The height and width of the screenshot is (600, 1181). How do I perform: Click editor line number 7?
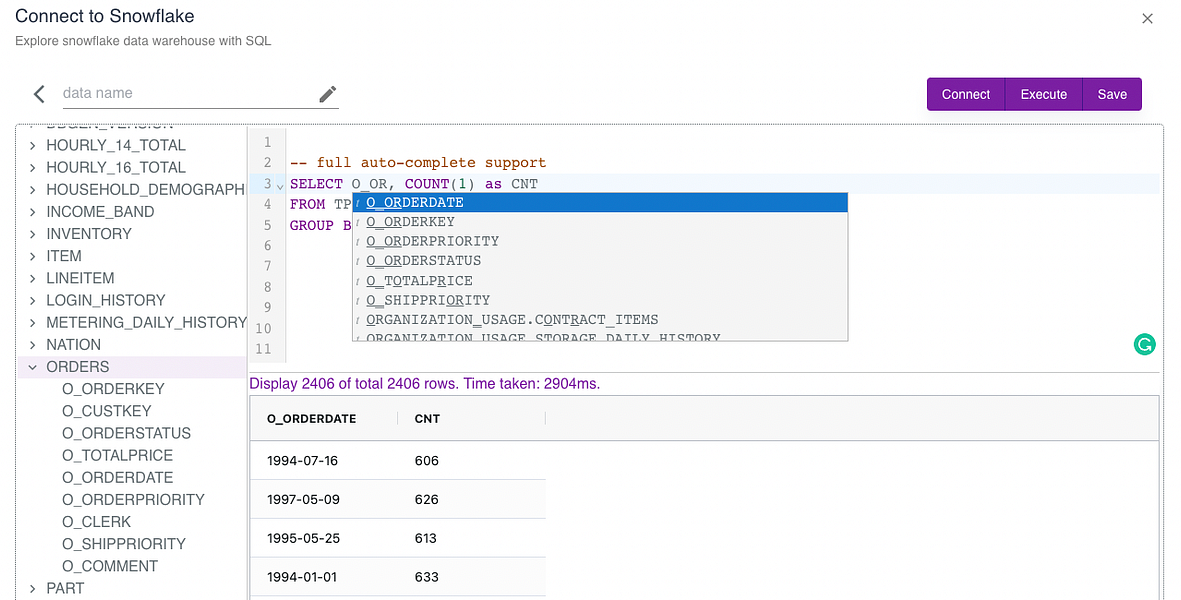267,266
